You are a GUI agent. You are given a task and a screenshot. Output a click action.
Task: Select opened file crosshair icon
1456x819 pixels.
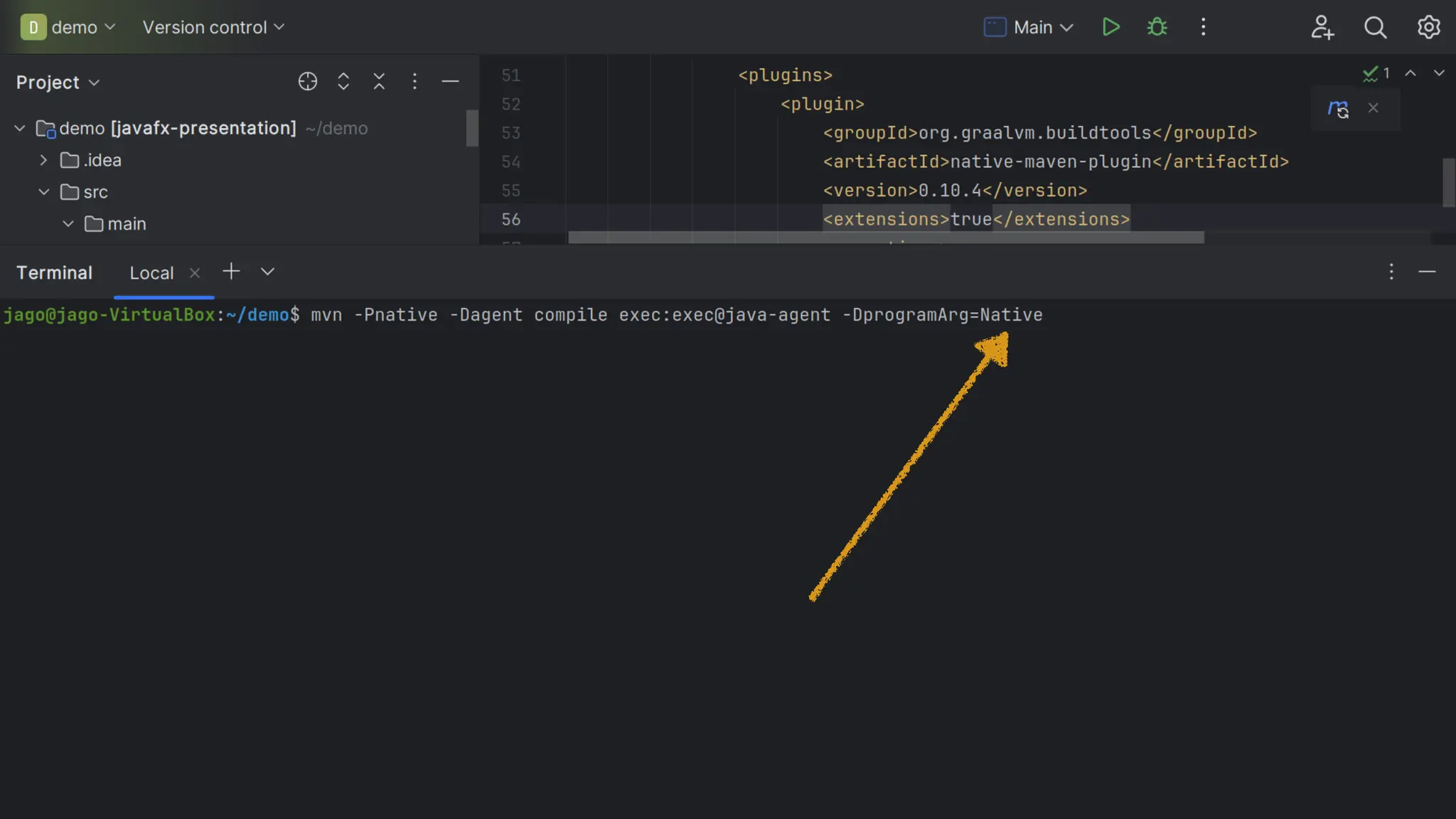[x=307, y=82]
